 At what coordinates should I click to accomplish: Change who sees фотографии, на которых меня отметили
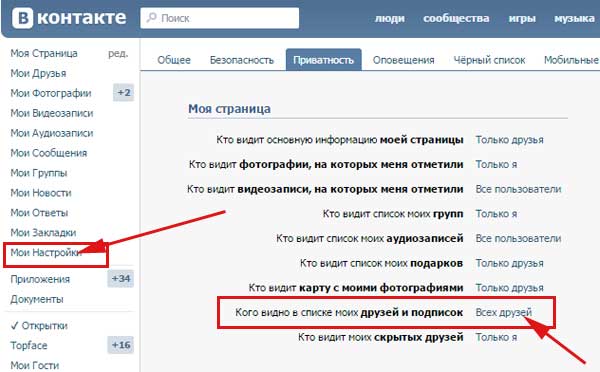[496, 165]
